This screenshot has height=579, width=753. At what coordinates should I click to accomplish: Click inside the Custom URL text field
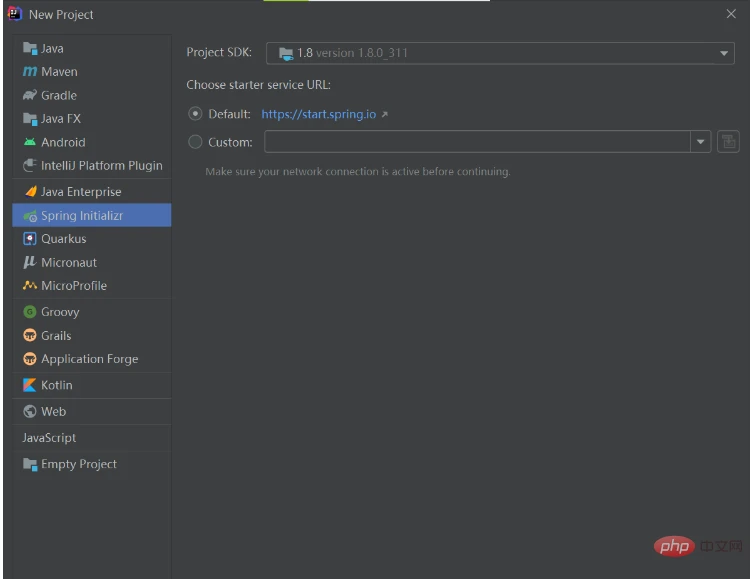[x=476, y=142]
